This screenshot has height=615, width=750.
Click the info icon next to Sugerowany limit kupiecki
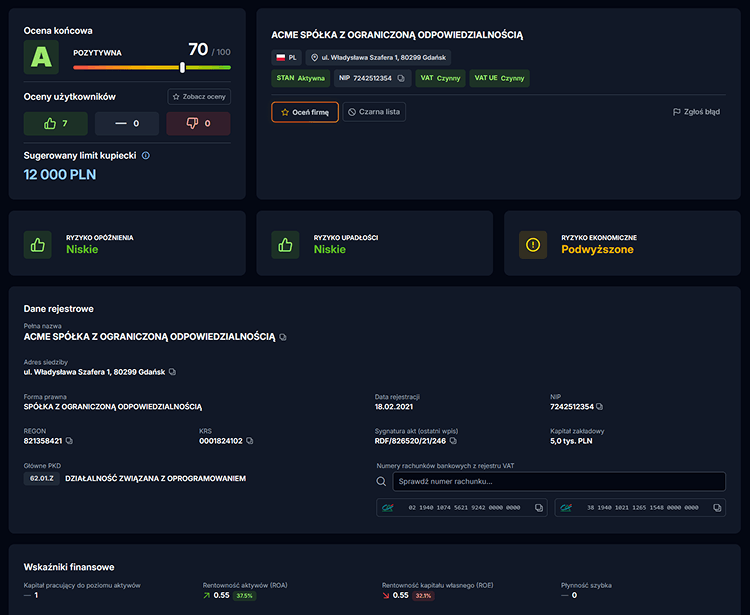[x=146, y=155]
